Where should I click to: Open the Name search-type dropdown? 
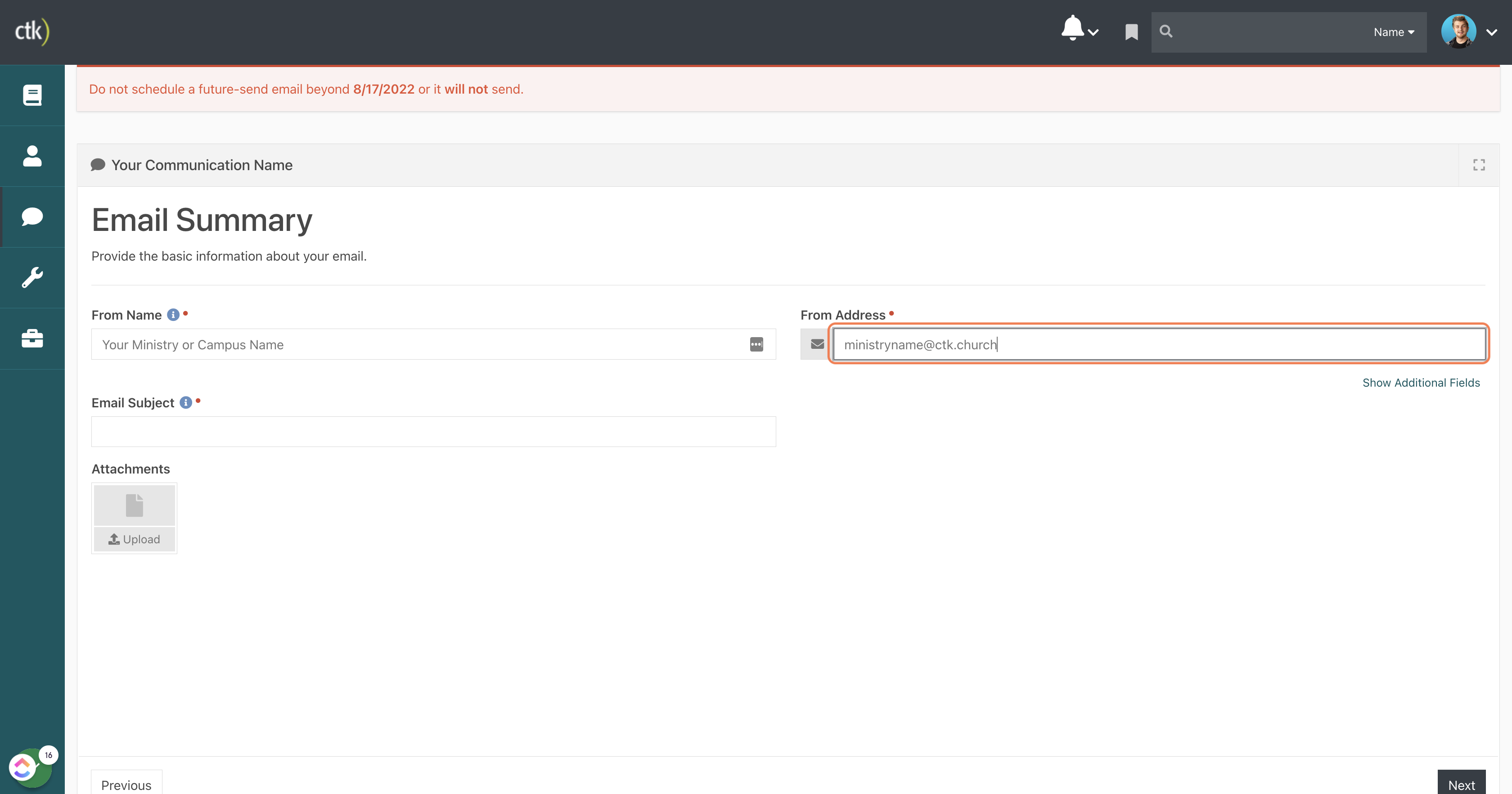(x=1394, y=32)
